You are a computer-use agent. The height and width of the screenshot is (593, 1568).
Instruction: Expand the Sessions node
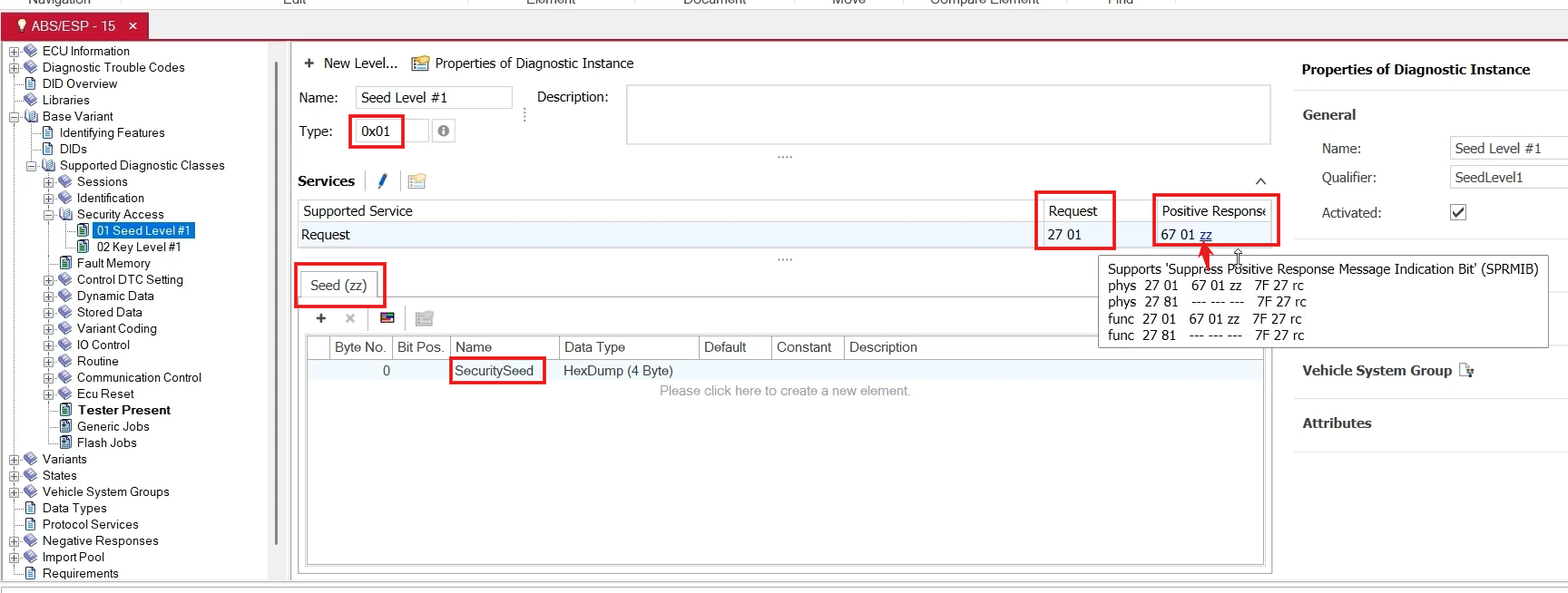pyautogui.click(x=48, y=182)
